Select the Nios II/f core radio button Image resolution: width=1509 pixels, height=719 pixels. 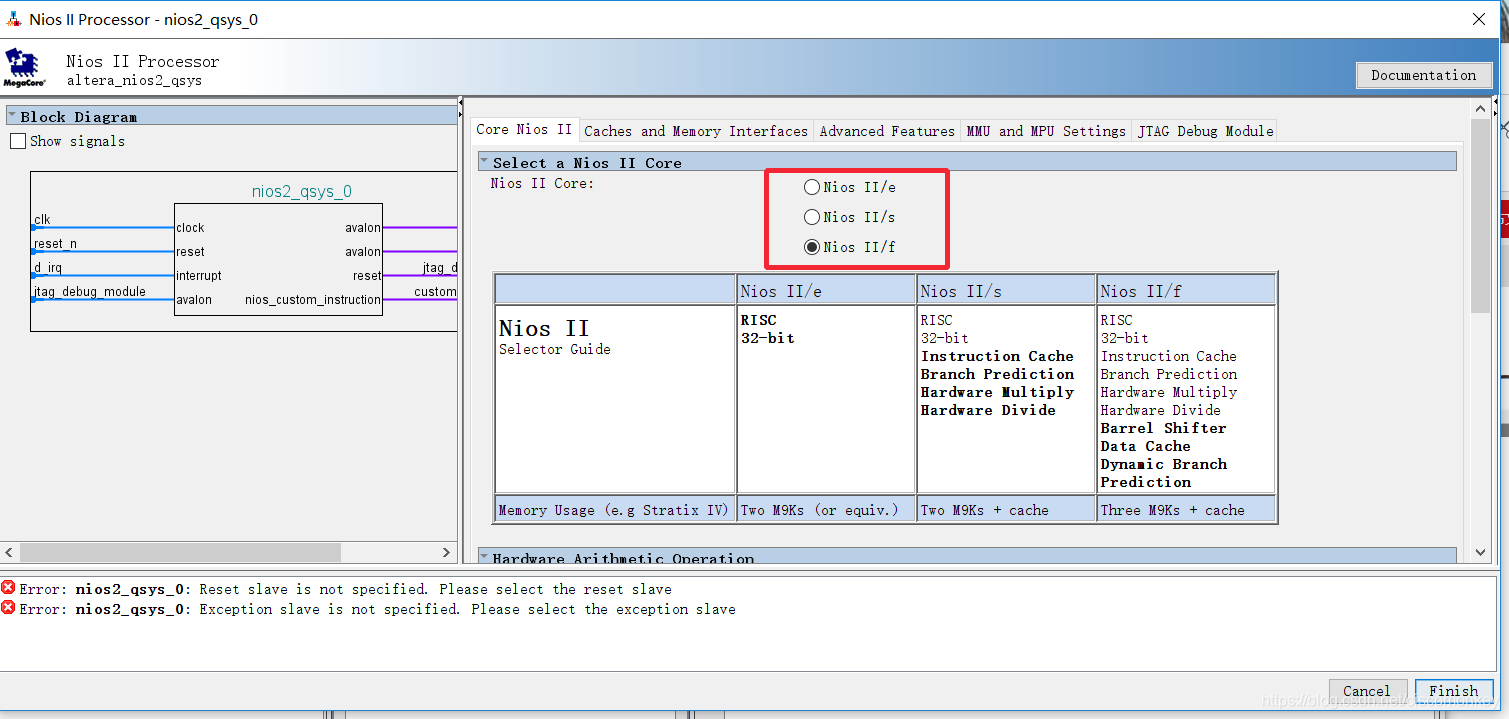tap(812, 247)
